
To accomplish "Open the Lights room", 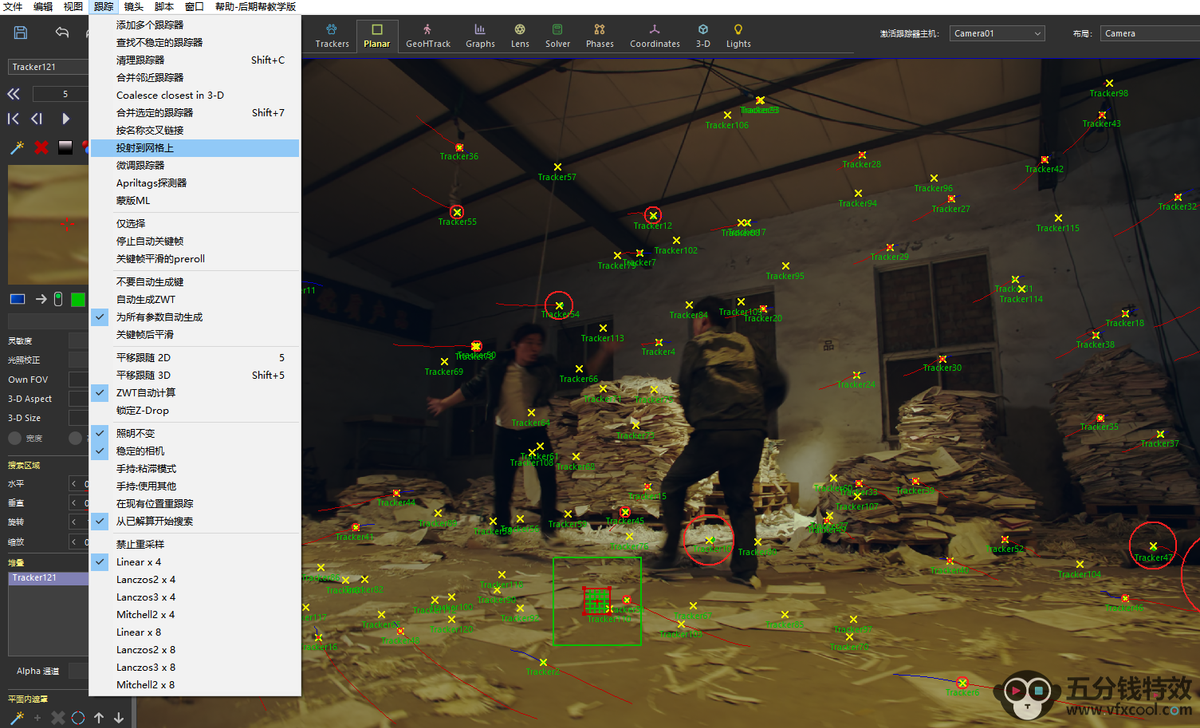I will click(738, 36).
